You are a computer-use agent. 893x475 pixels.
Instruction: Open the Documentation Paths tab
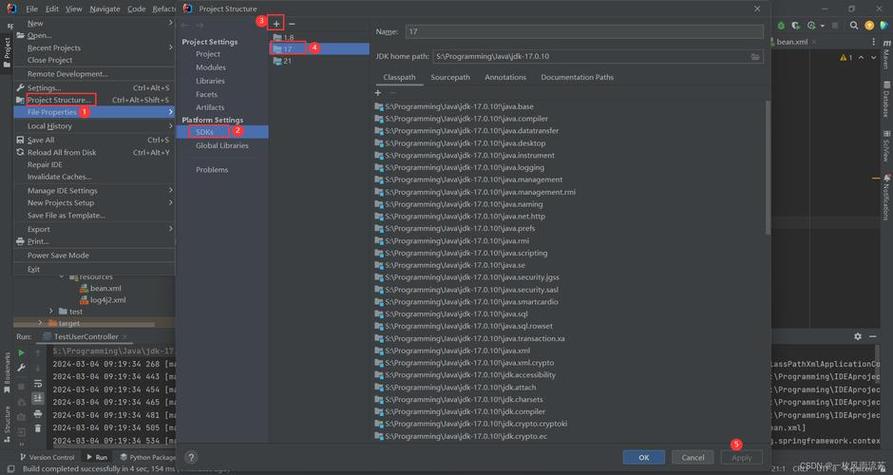pos(577,77)
